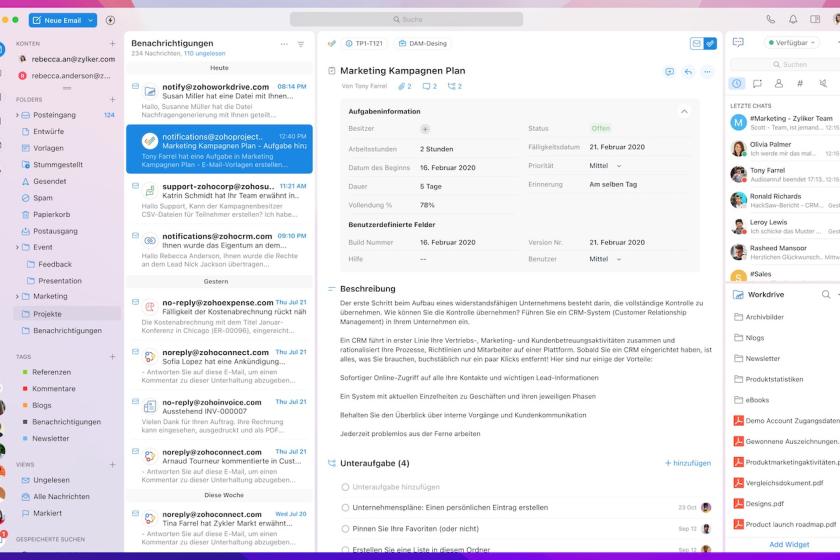Select the recent chats clock tab
Viewport: 840px width, 560px height.
click(x=737, y=83)
